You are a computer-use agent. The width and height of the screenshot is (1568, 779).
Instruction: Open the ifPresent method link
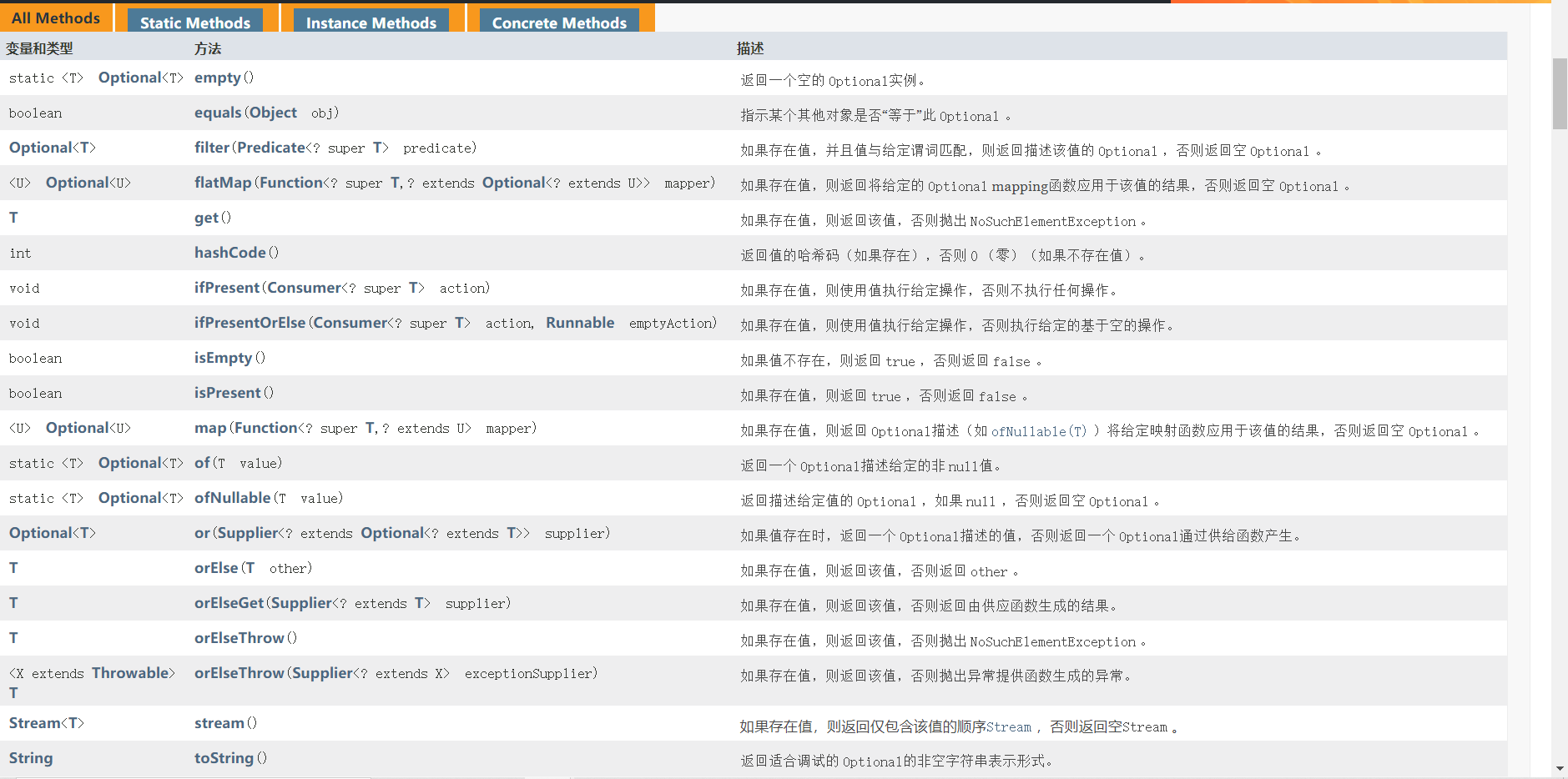tap(227, 288)
